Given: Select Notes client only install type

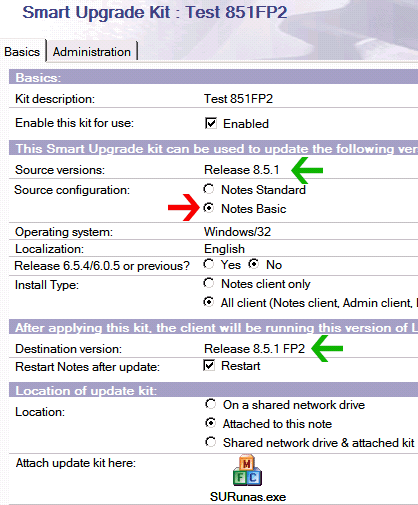Looking at the screenshot, I should click(x=209, y=283).
